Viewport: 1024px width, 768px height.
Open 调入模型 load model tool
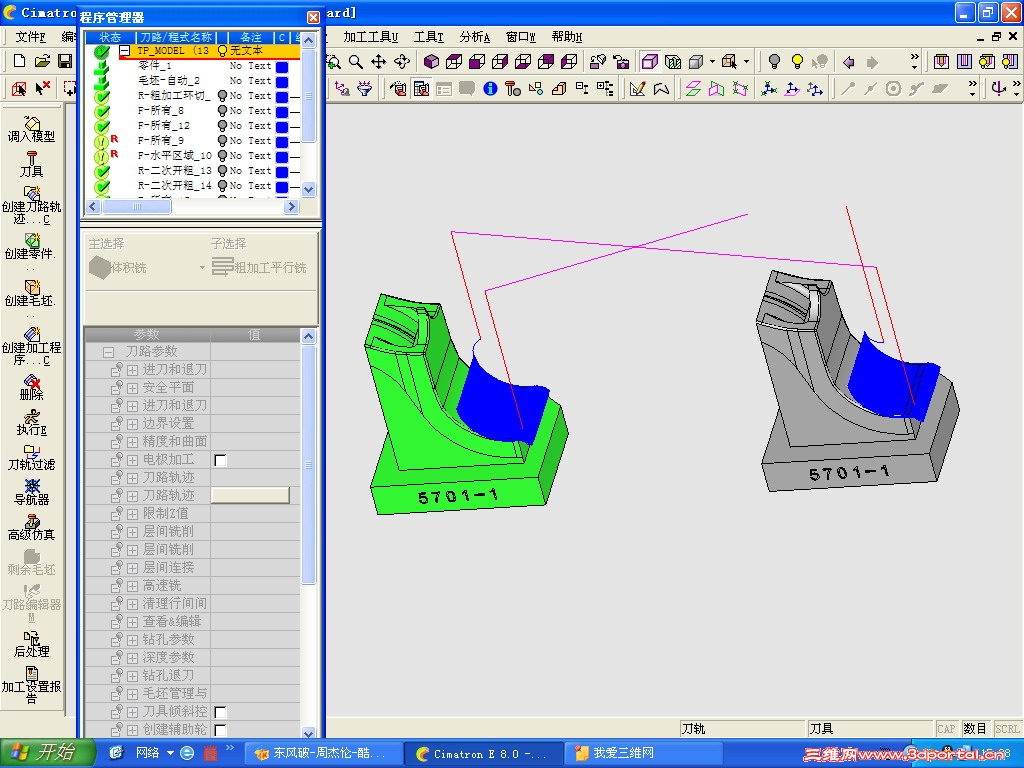31,129
